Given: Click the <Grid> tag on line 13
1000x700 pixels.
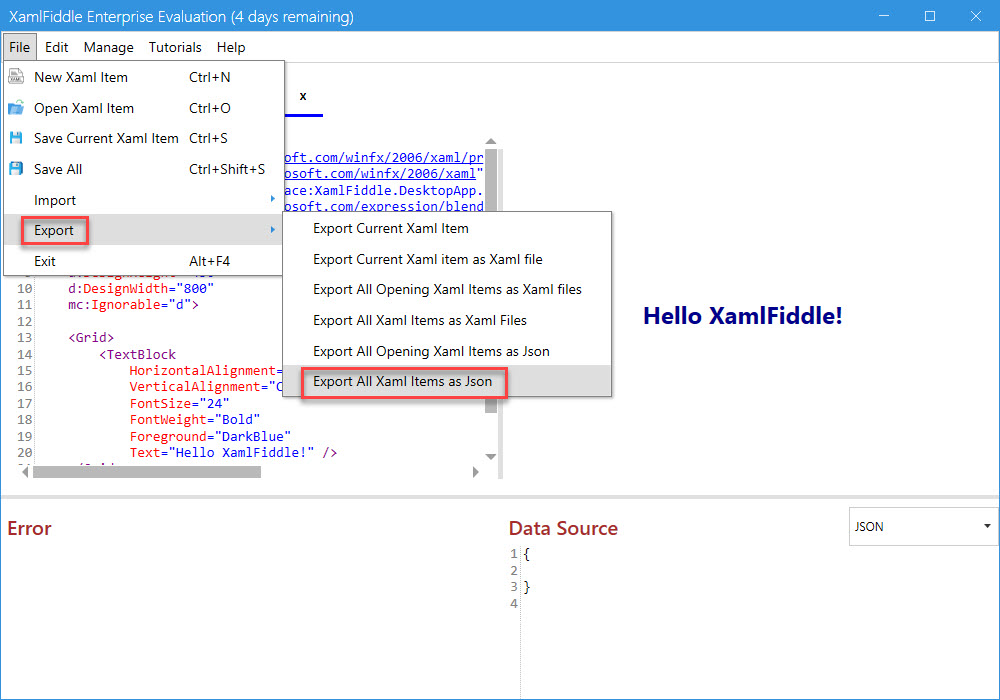Looking at the screenshot, I should pyautogui.click(x=91, y=337).
